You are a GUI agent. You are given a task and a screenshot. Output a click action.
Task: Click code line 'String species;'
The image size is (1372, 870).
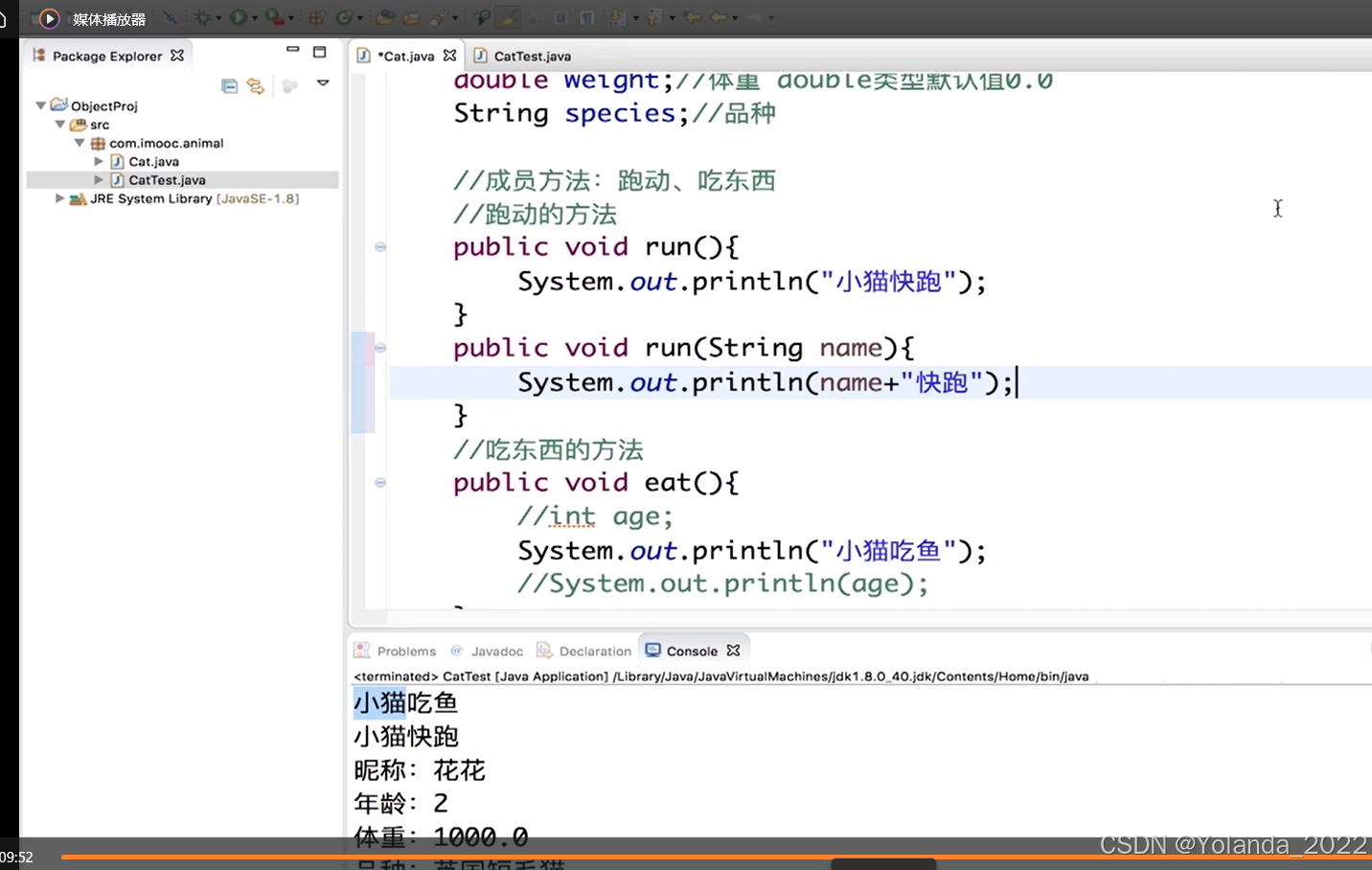pyautogui.click(x=570, y=113)
